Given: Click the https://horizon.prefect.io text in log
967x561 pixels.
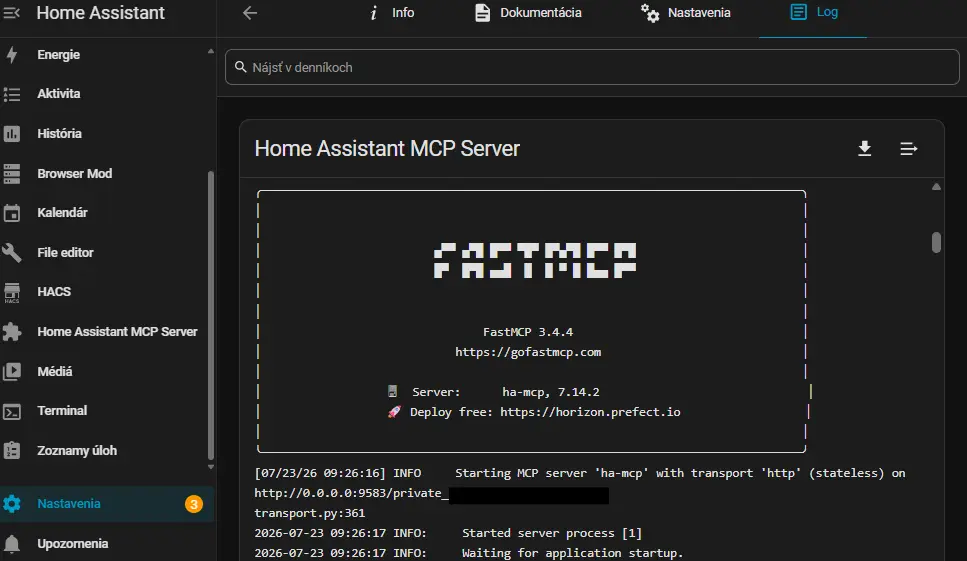Looking at the screenshot, I should click(590, 412).
